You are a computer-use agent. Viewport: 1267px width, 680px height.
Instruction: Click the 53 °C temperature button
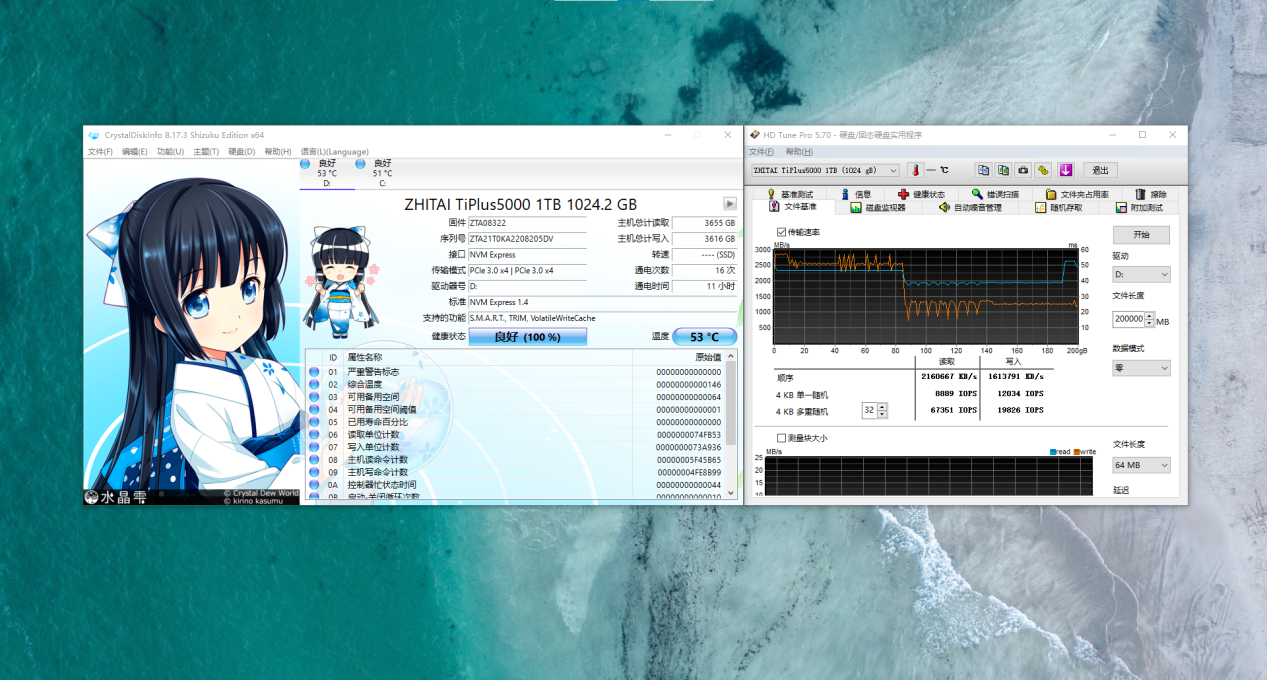(705, 337)
